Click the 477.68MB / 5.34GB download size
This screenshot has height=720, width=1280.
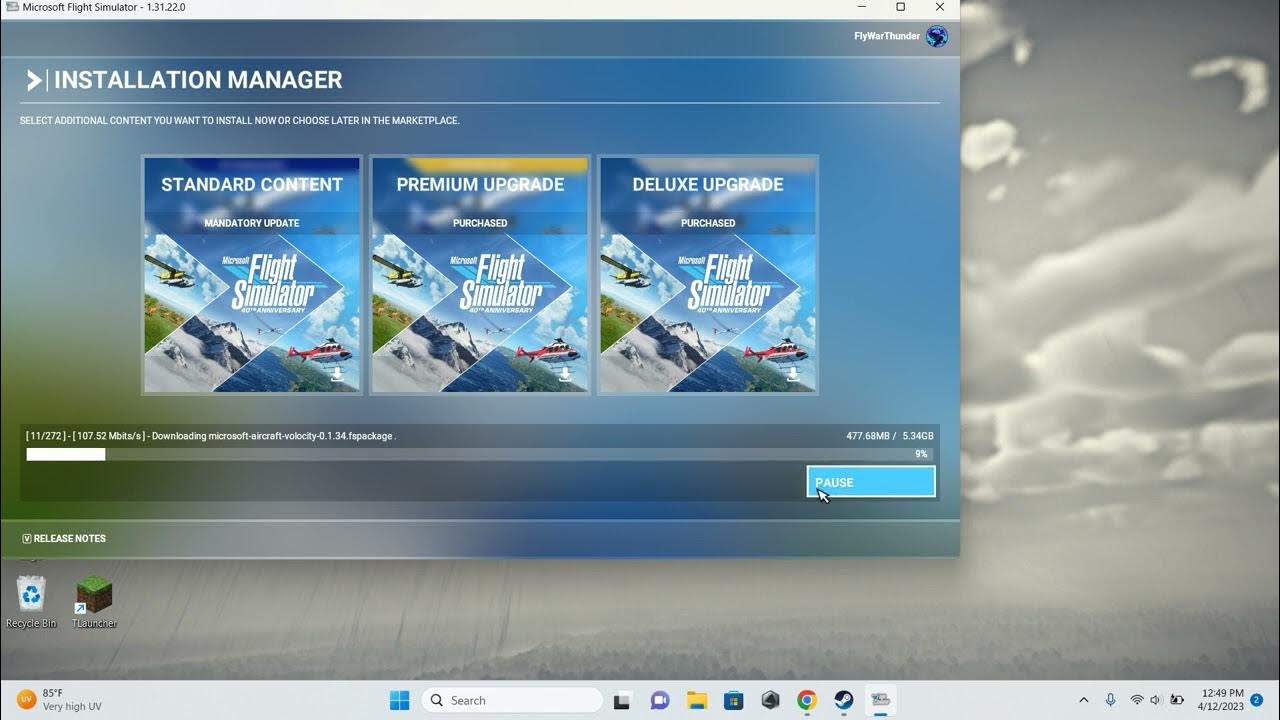coord(890,436)
